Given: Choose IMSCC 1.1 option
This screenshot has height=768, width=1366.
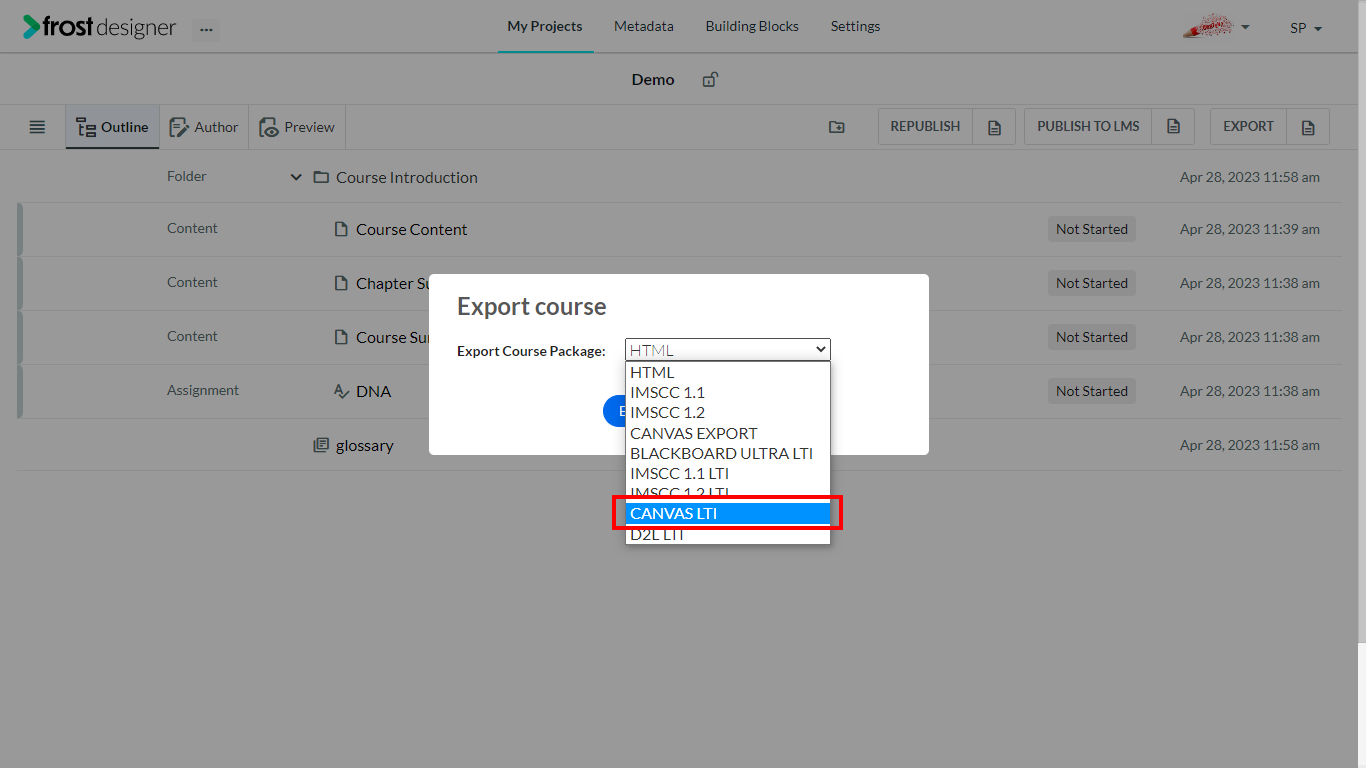Looking at the screenshot, I should 728,392.
